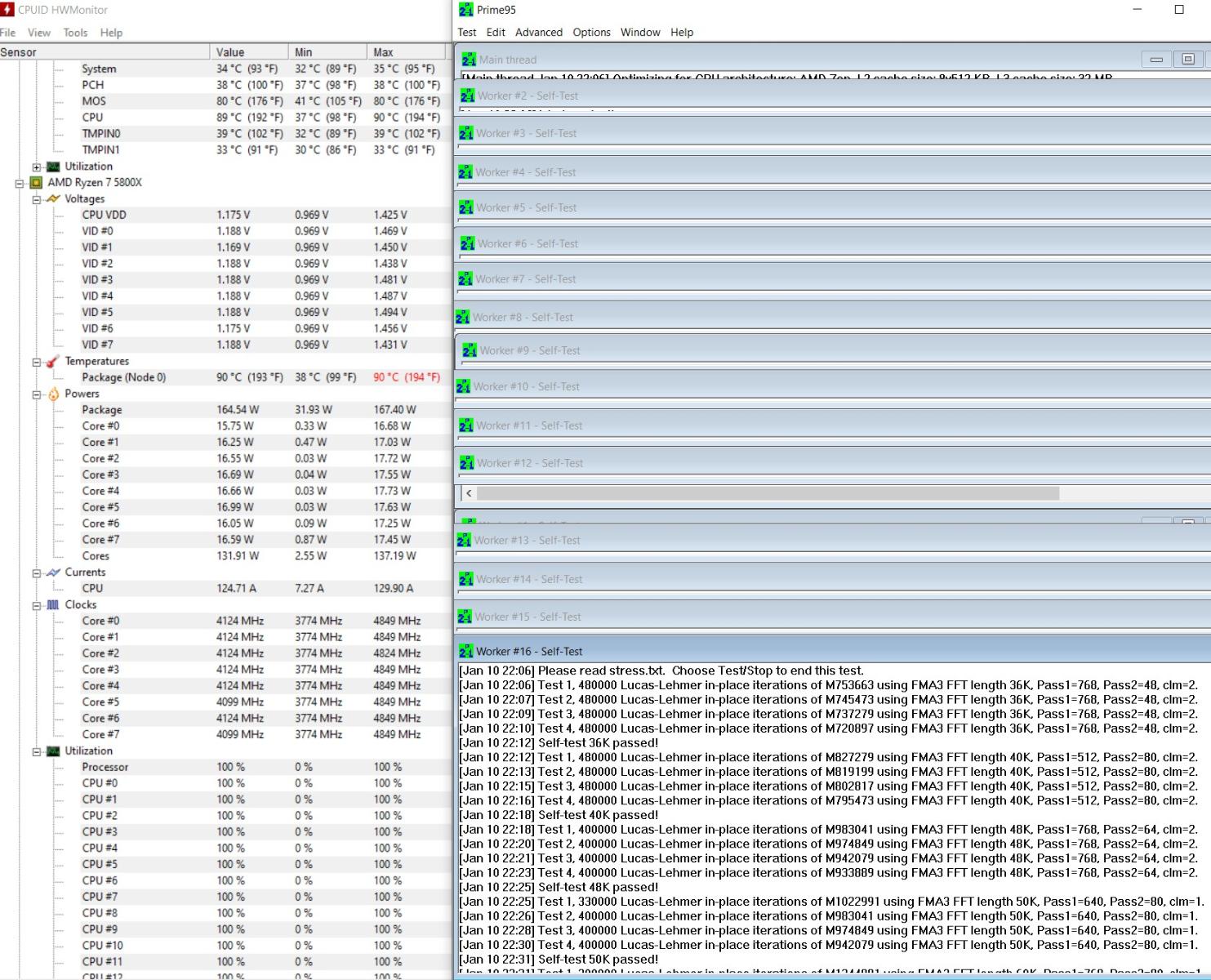Click the Prime95 app icon in title bar
1211x980 pixels.
[466, 10]
